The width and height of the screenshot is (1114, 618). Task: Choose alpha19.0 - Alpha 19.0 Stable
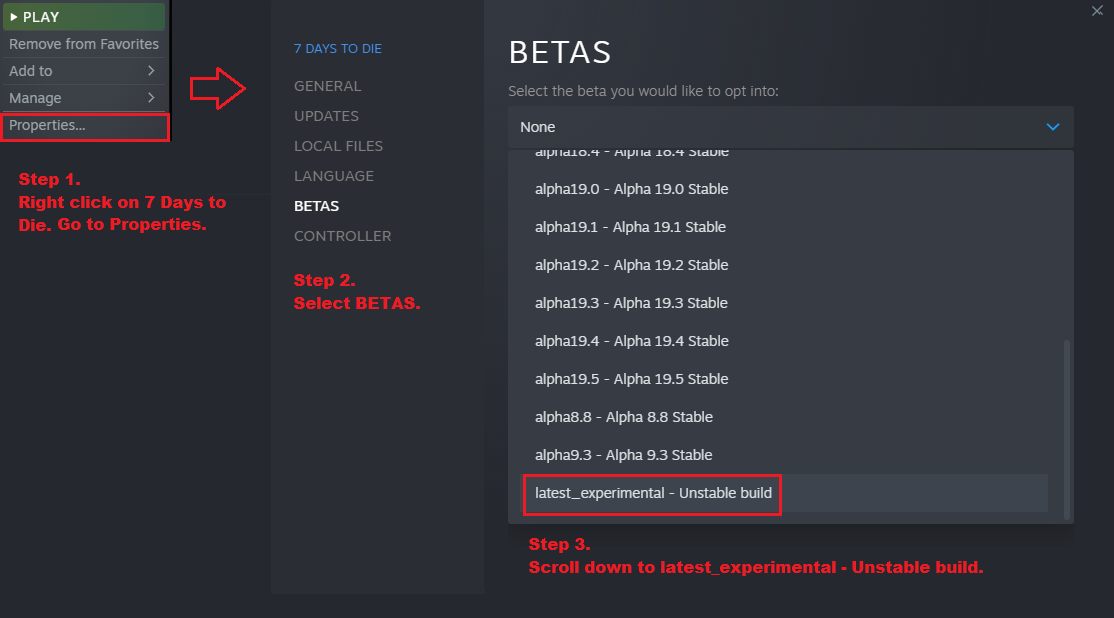click(x=631, y=189)
